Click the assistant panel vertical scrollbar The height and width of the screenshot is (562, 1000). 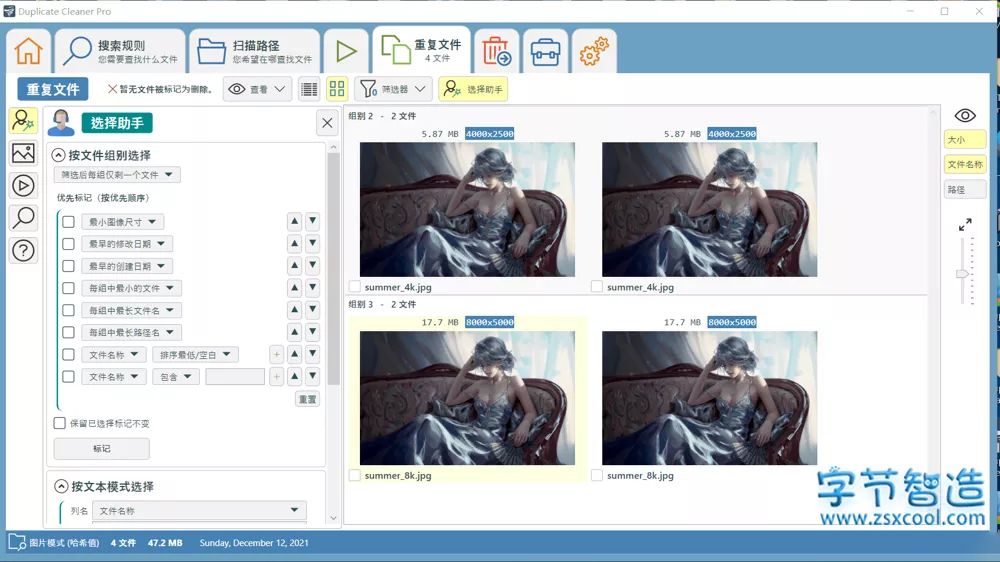pyautogui.click(x=333, y=268)
